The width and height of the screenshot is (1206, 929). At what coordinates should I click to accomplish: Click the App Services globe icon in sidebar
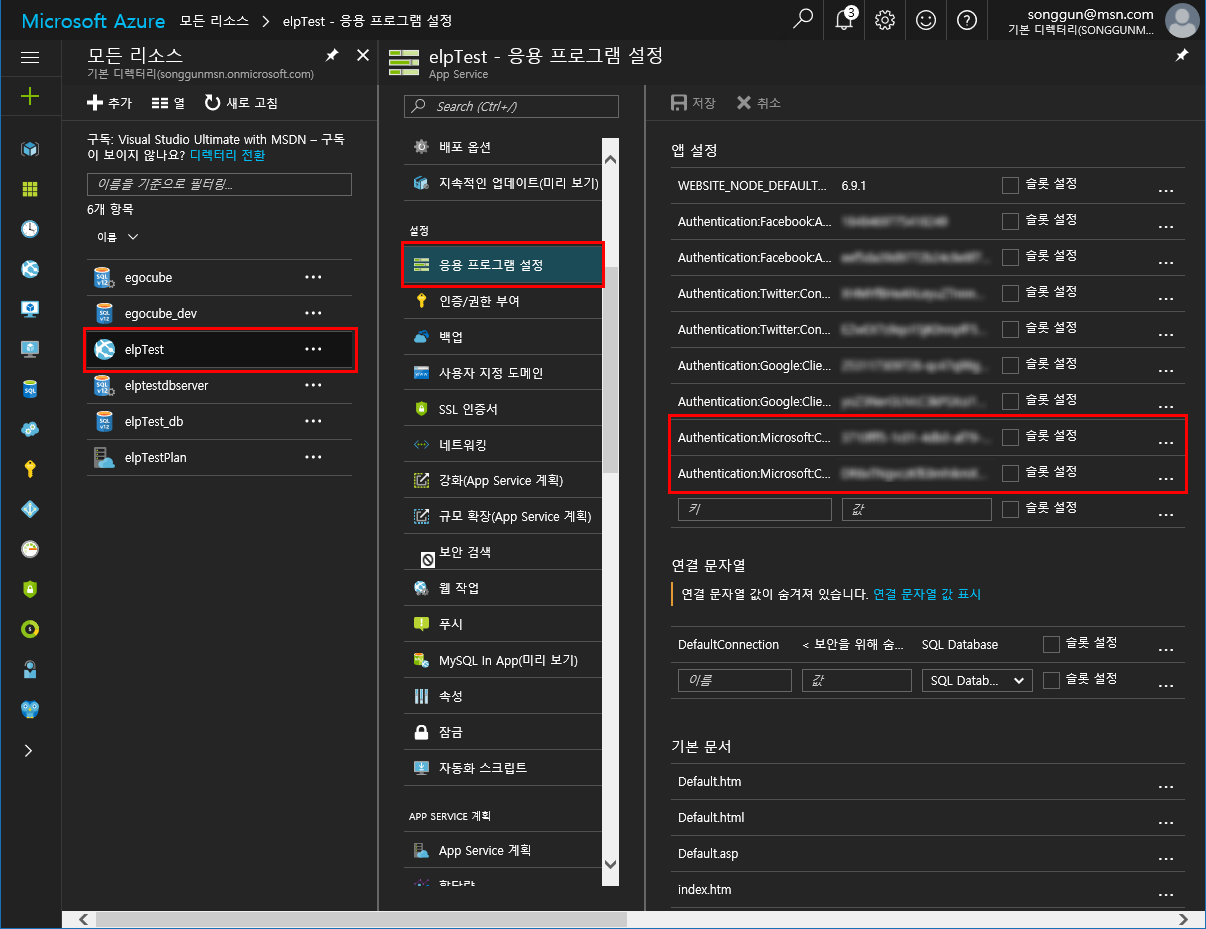tap(30, 269)
